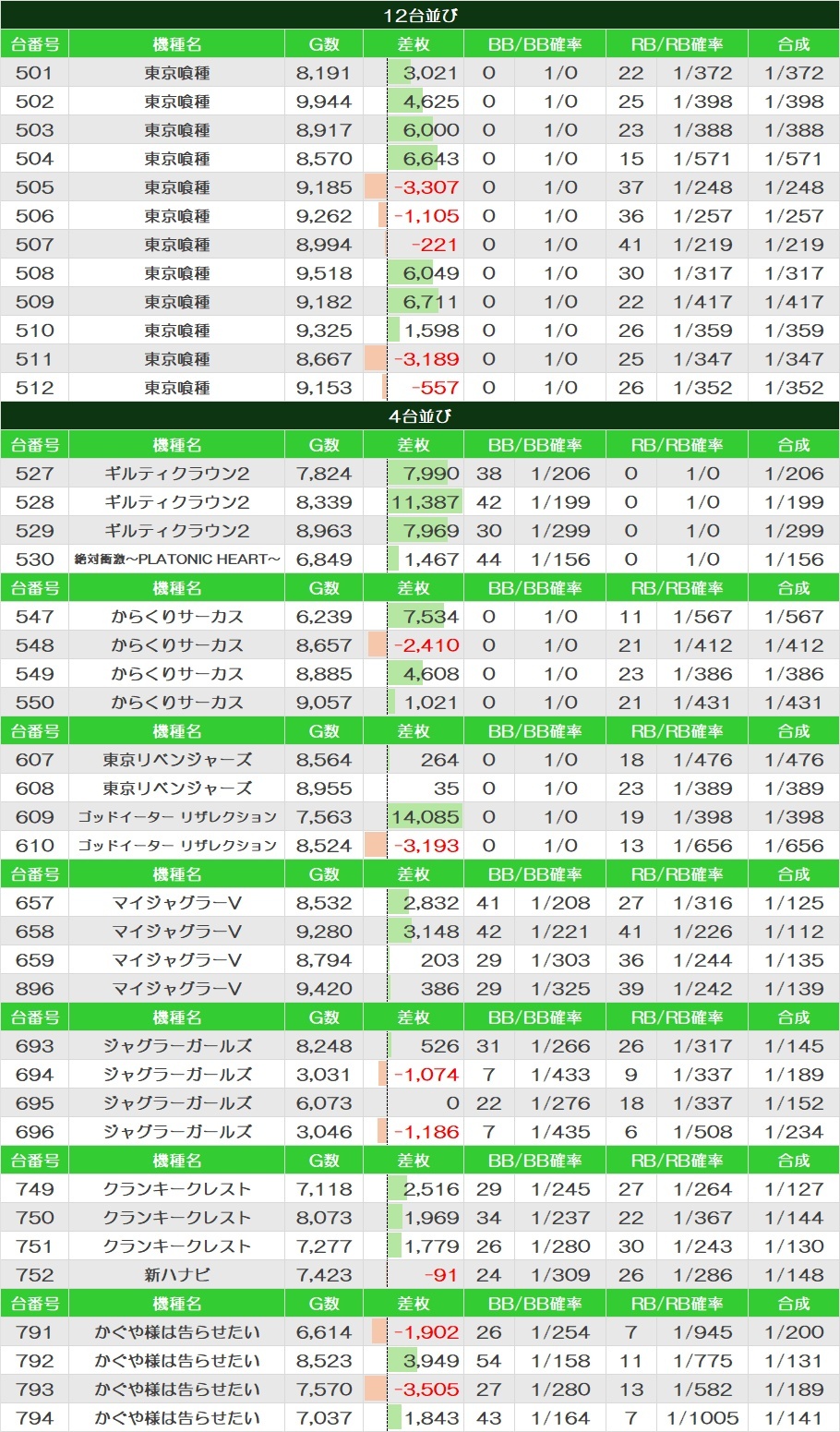Click RB probability 1/945
The image size is (840, 1432).
pyautogui.click(x=702, y=1332)
